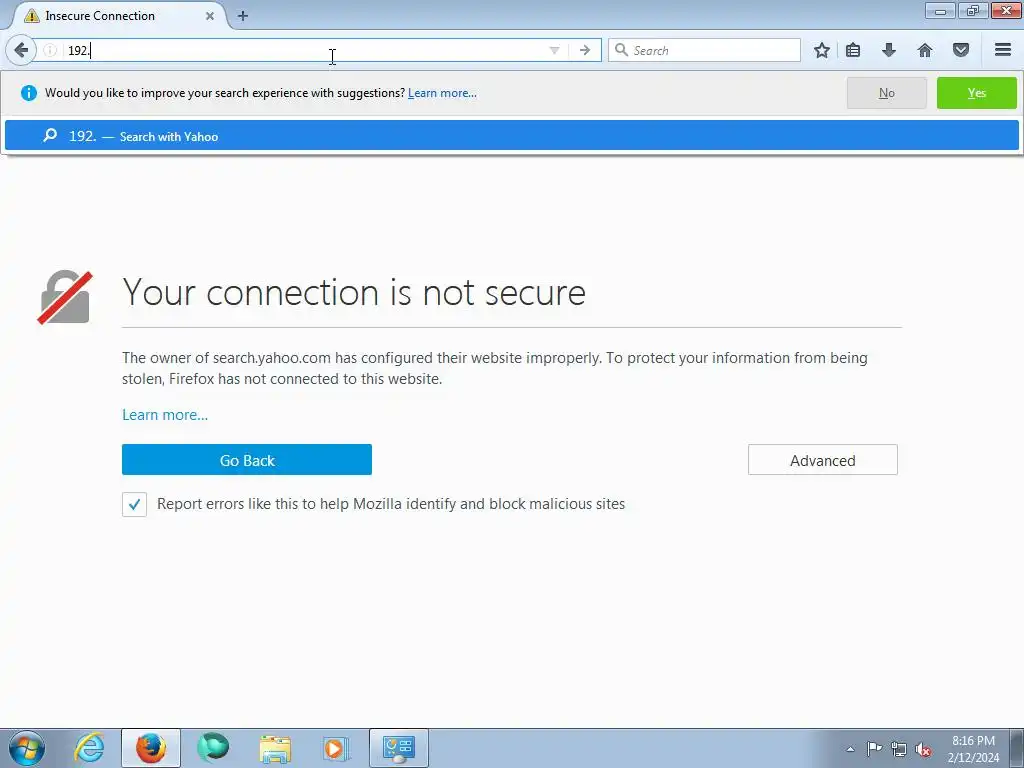Show bookmarks list icon

pyautogui.click(x=853, y=50)
